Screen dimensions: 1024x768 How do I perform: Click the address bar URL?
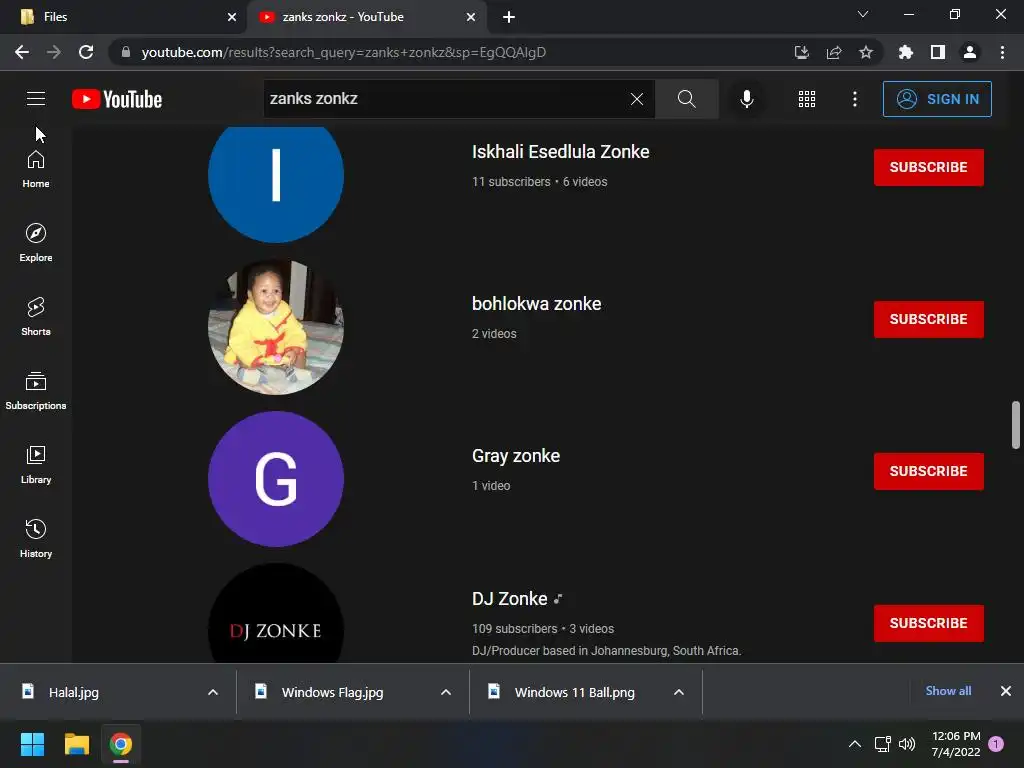click(x=344, y=52)
